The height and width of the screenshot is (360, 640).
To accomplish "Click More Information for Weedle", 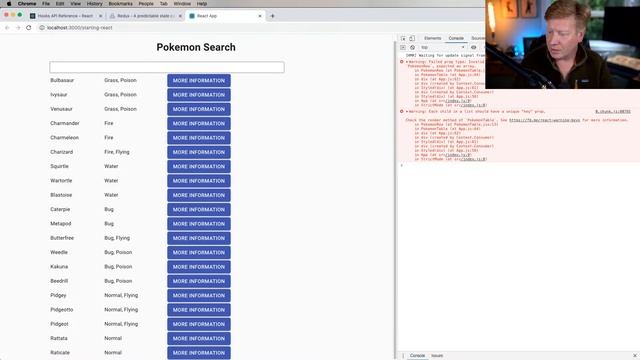I will (x=199, y=252).
